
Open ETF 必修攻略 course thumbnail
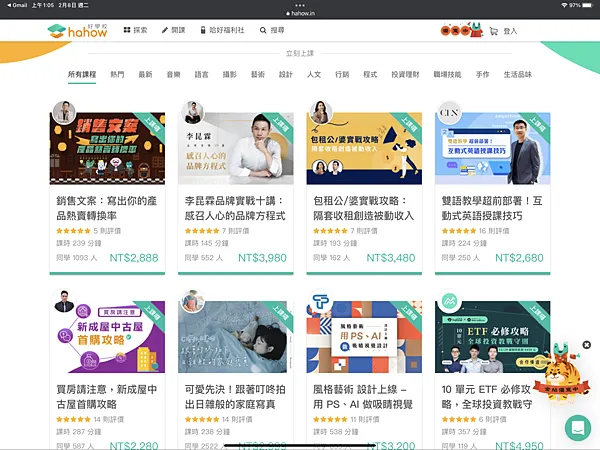492,337
